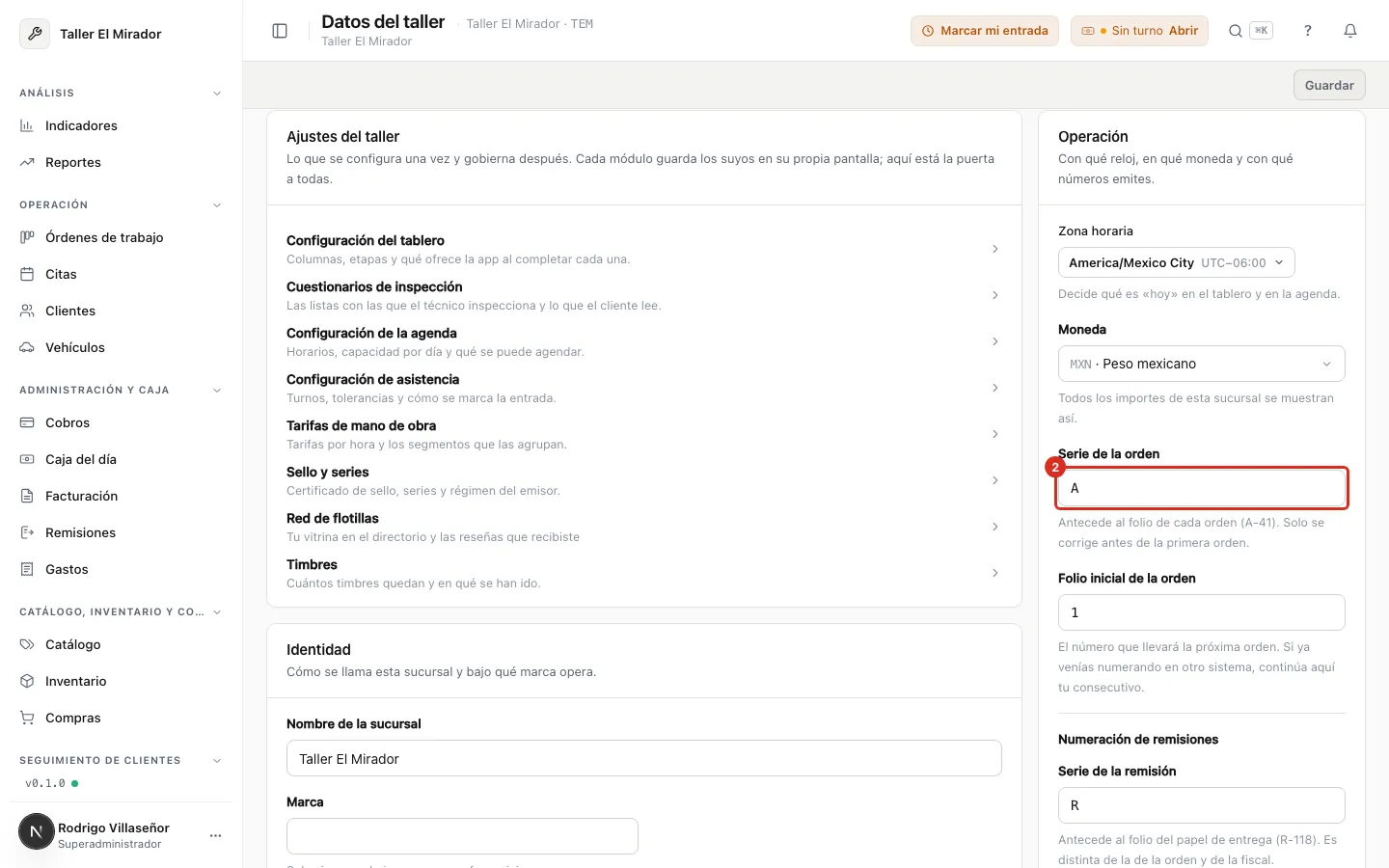Screen dimensions: 1389x868
Task: Open the Moneda Peso mexicano dropdown
Action: tap(1201, 364)
